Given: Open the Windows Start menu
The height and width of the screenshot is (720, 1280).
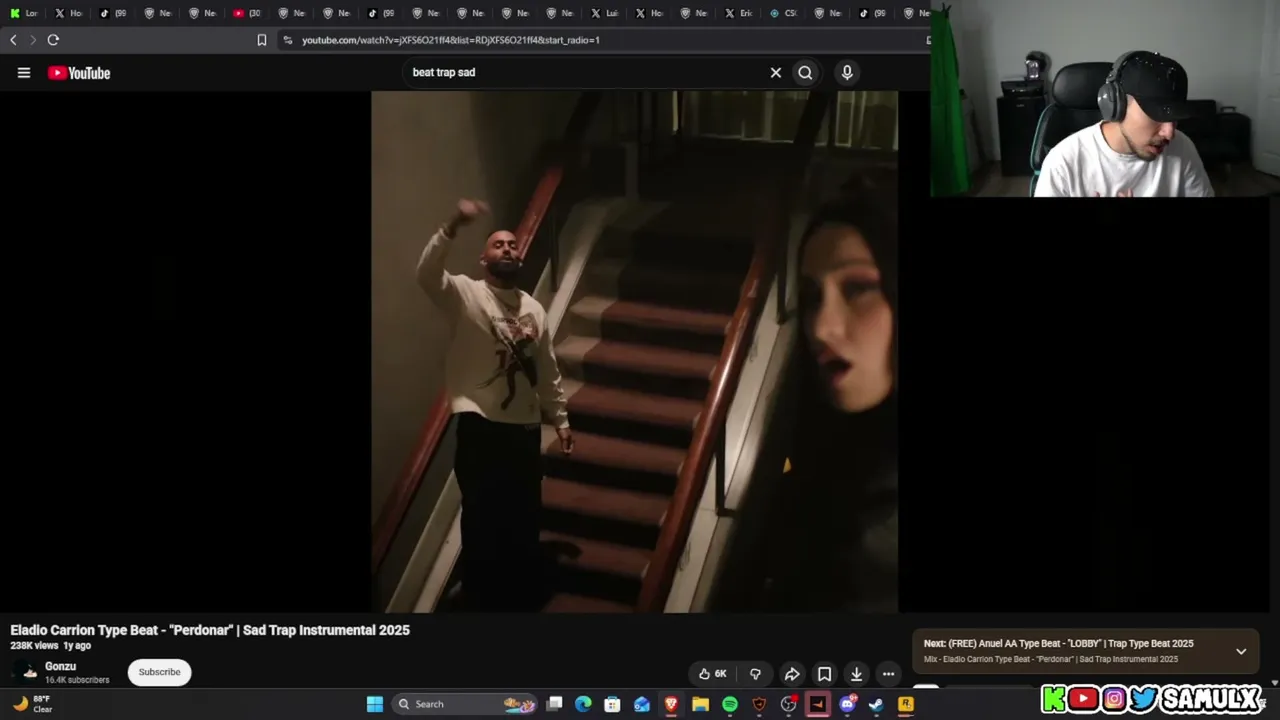Looking at the screenshot, I should tap(374, 704).
